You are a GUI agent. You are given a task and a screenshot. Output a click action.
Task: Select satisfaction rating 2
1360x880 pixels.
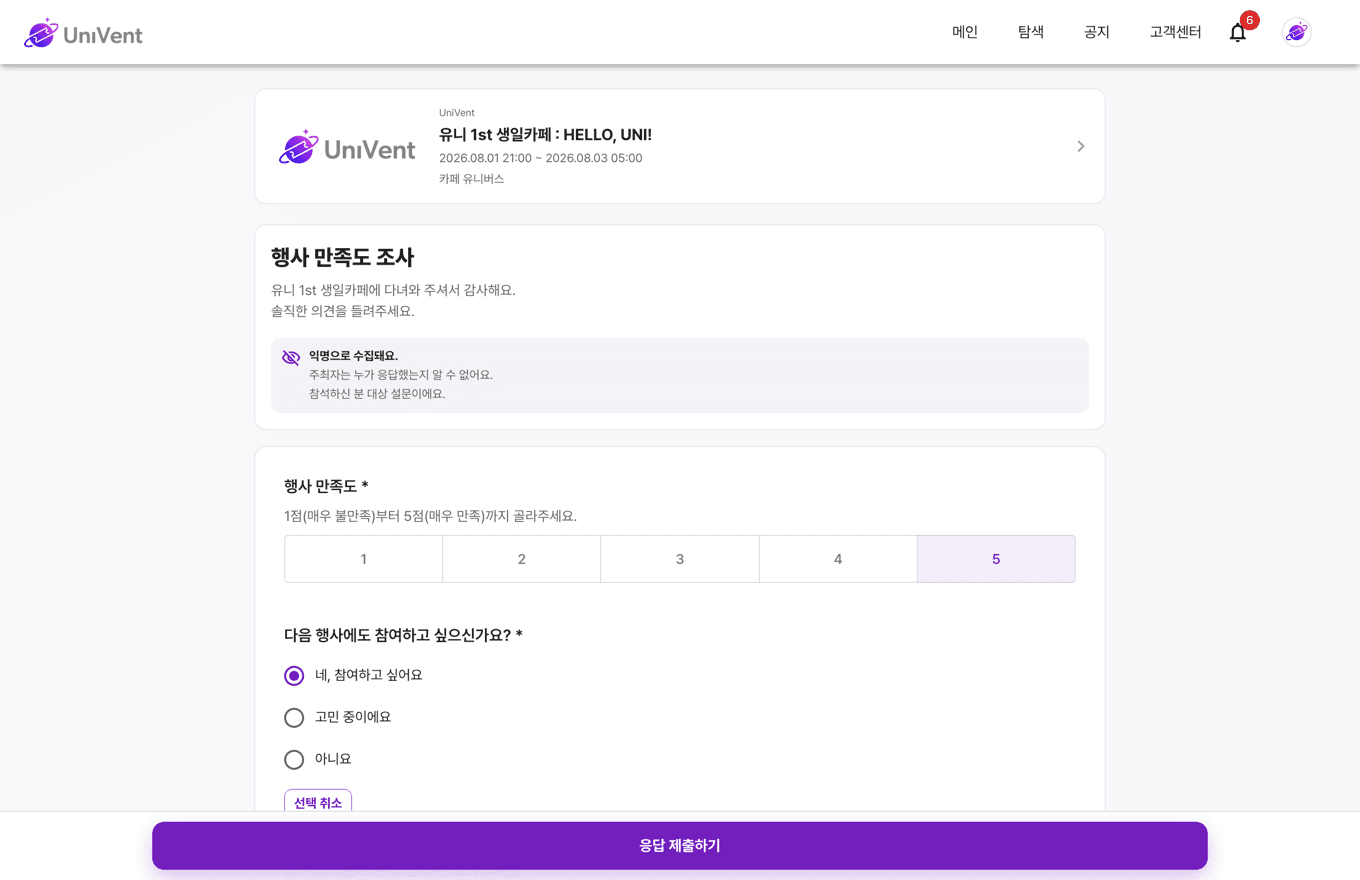click(x=522, y=559)
